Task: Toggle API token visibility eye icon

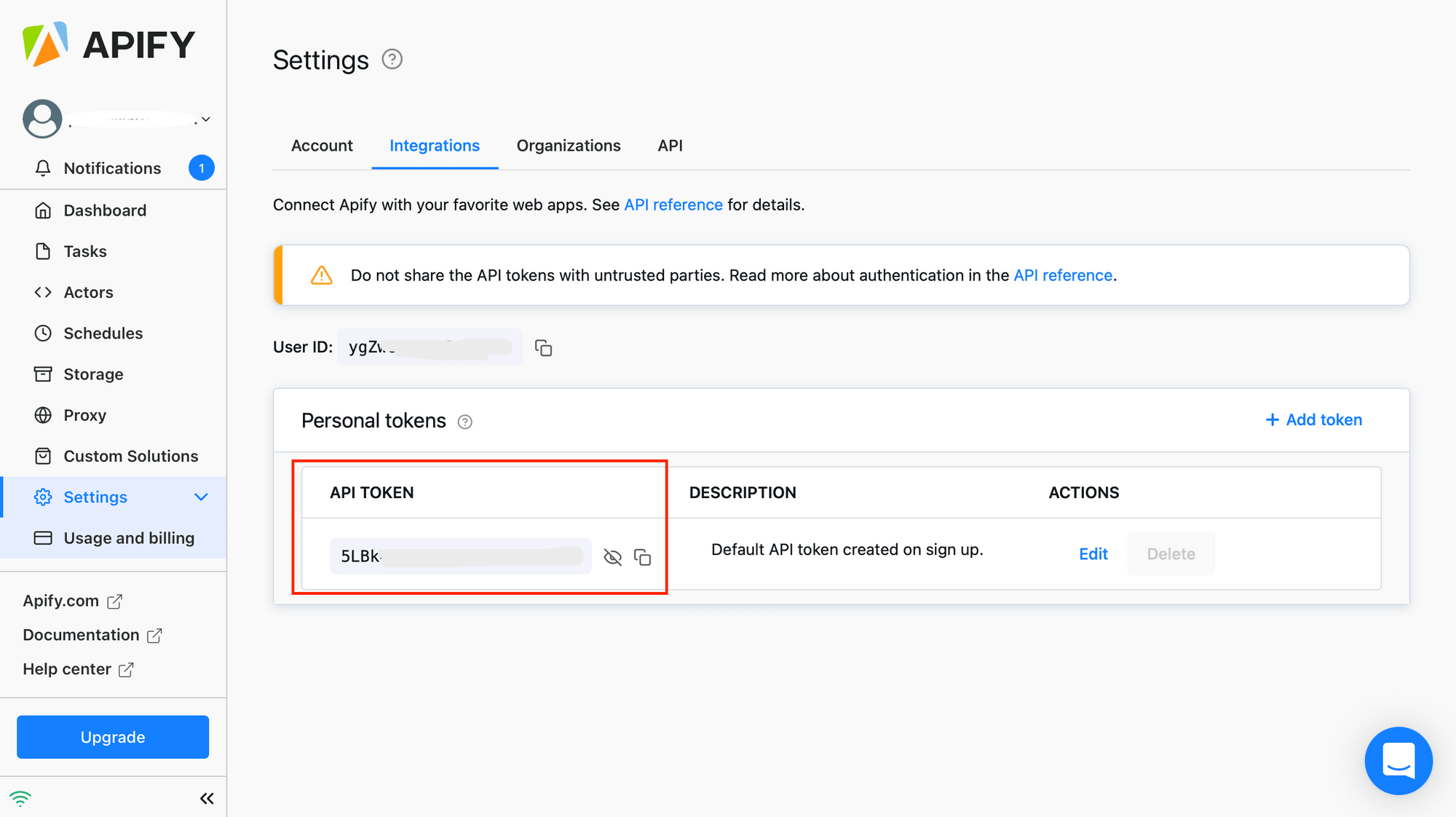Action: coord(613,558)
